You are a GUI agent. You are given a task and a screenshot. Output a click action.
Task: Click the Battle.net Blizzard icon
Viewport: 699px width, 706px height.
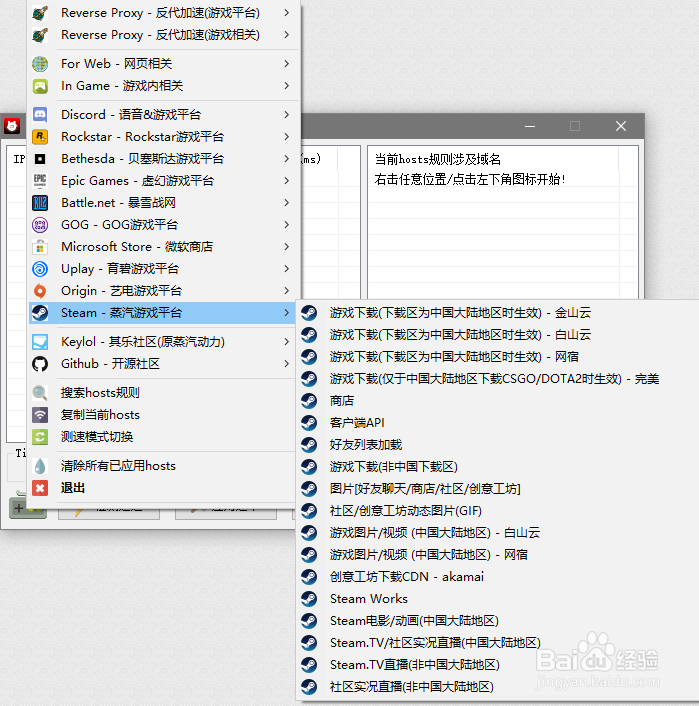[40, 203]
